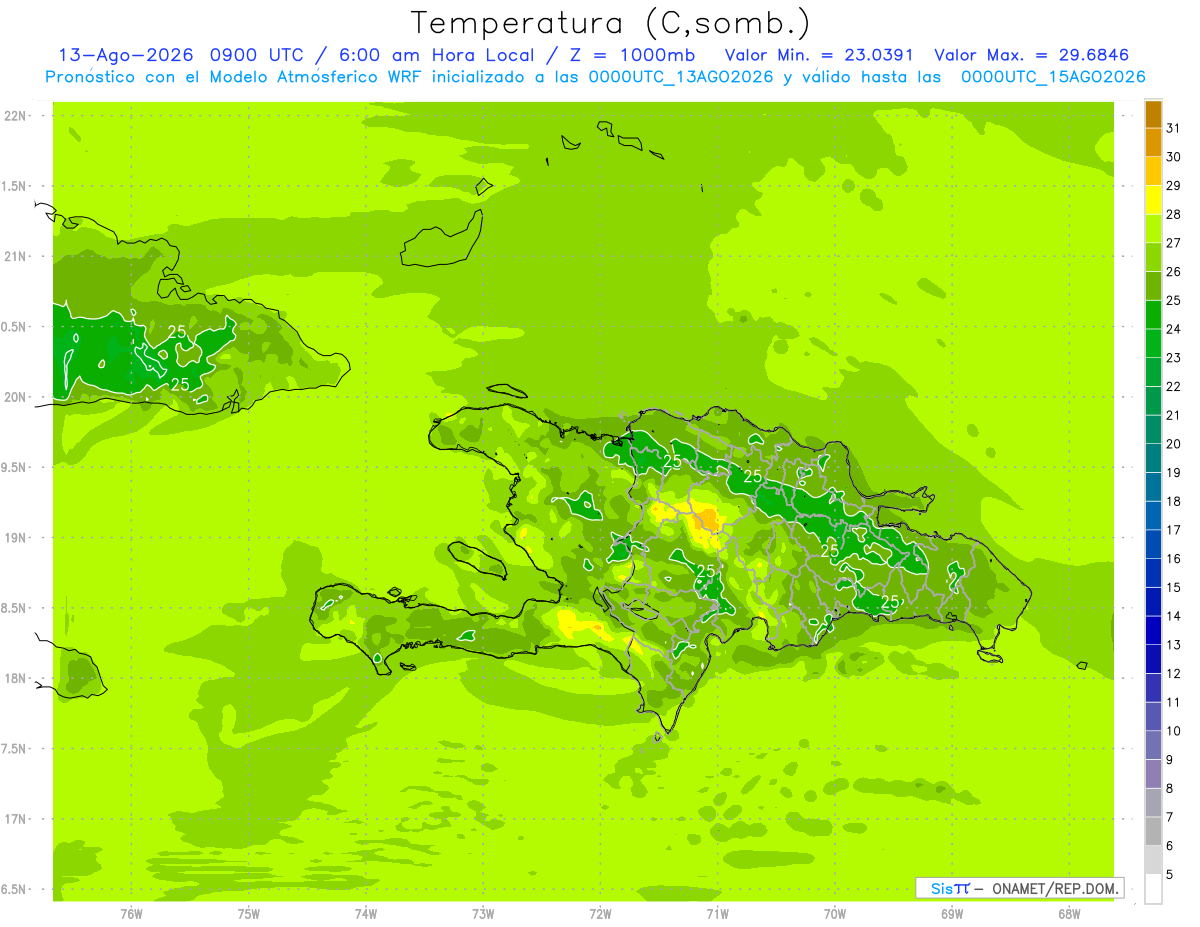
Task: Click 'Valor Max. = 29.6846' in header
Action: click(x=1031, y=55)
